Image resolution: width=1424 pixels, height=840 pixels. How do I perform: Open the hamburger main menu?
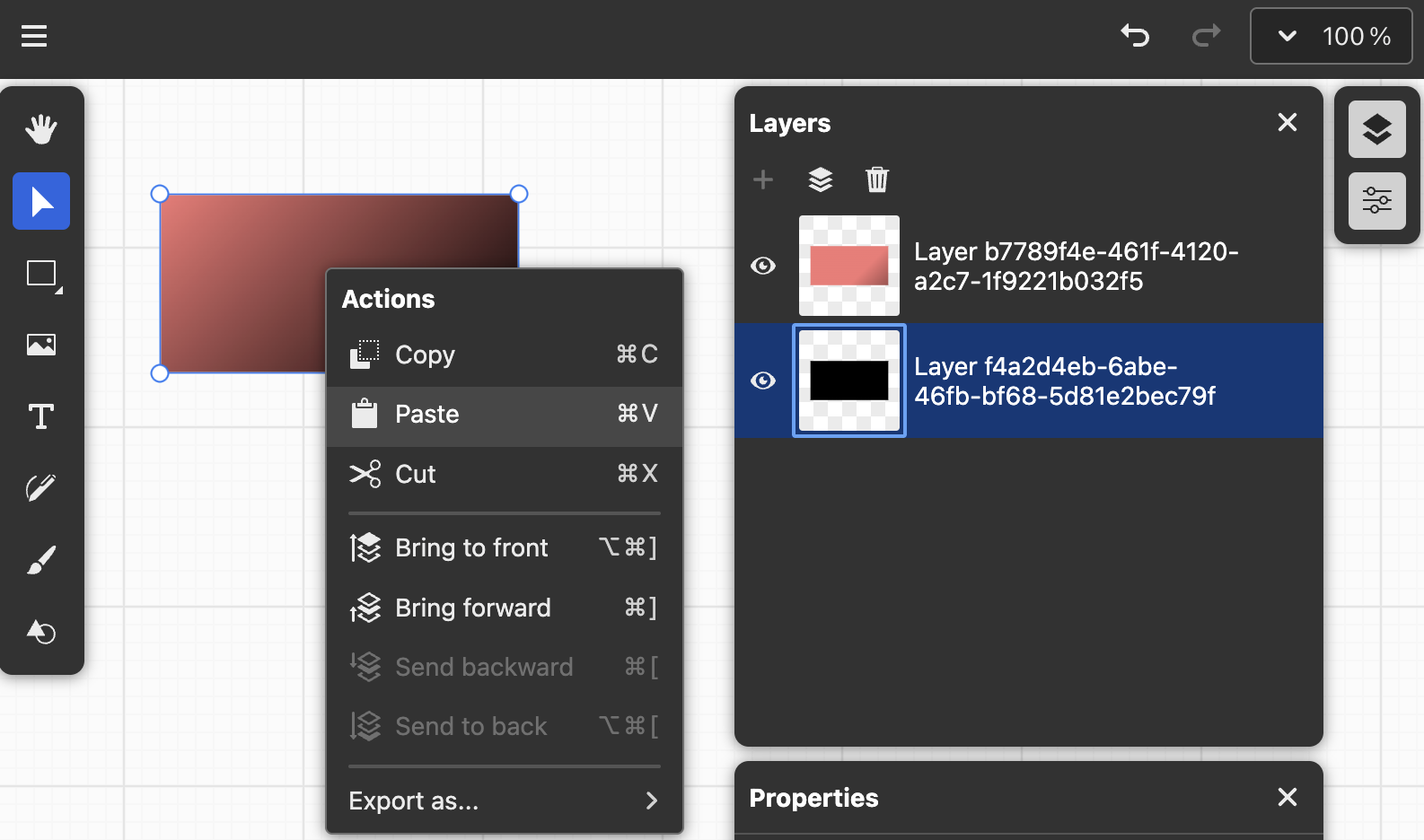click(x=34, y=36)
